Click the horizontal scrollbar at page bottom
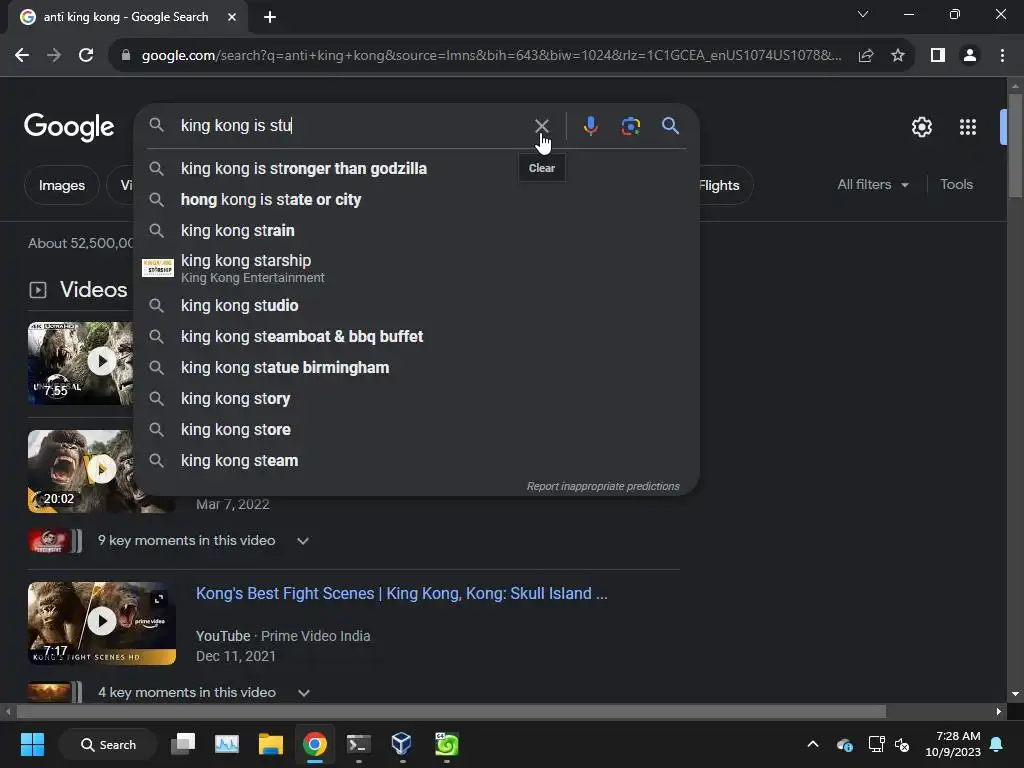Viewport: 1024px width, 768px height. [x=451, y=711]
